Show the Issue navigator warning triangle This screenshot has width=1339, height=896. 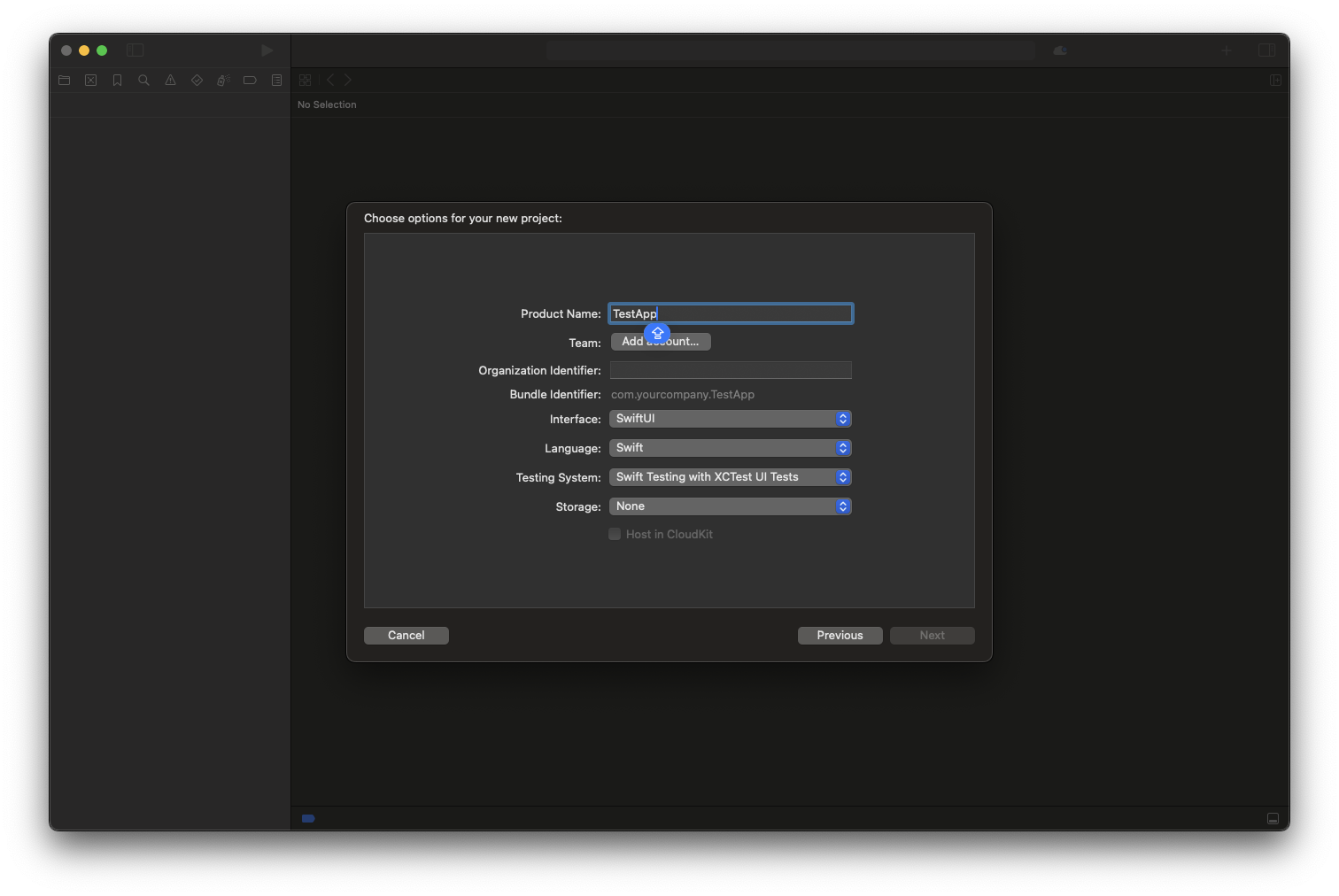[x=170, y=80]
